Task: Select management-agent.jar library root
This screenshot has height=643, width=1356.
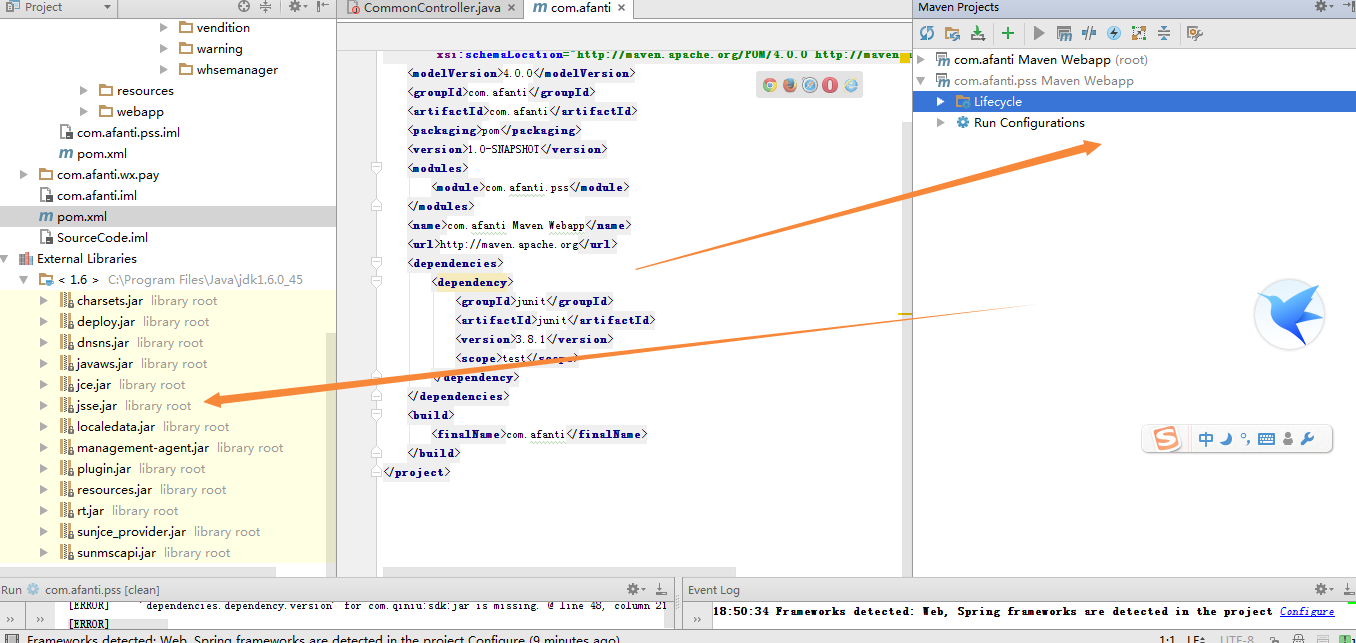Action: tap(171, 448)
